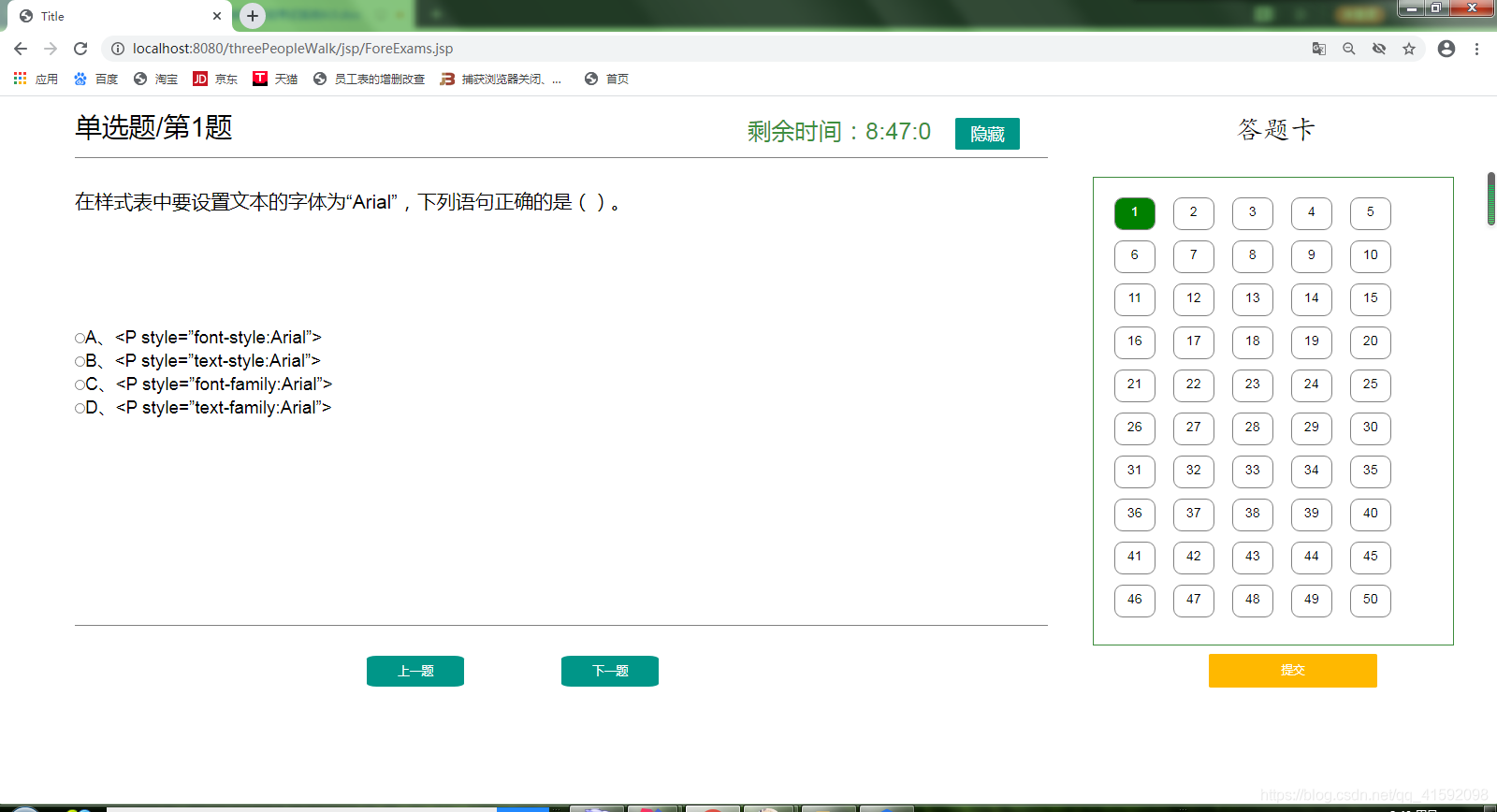
Task: Open the zoom magnifier icon in address bar
Action: pos(1349,49)
